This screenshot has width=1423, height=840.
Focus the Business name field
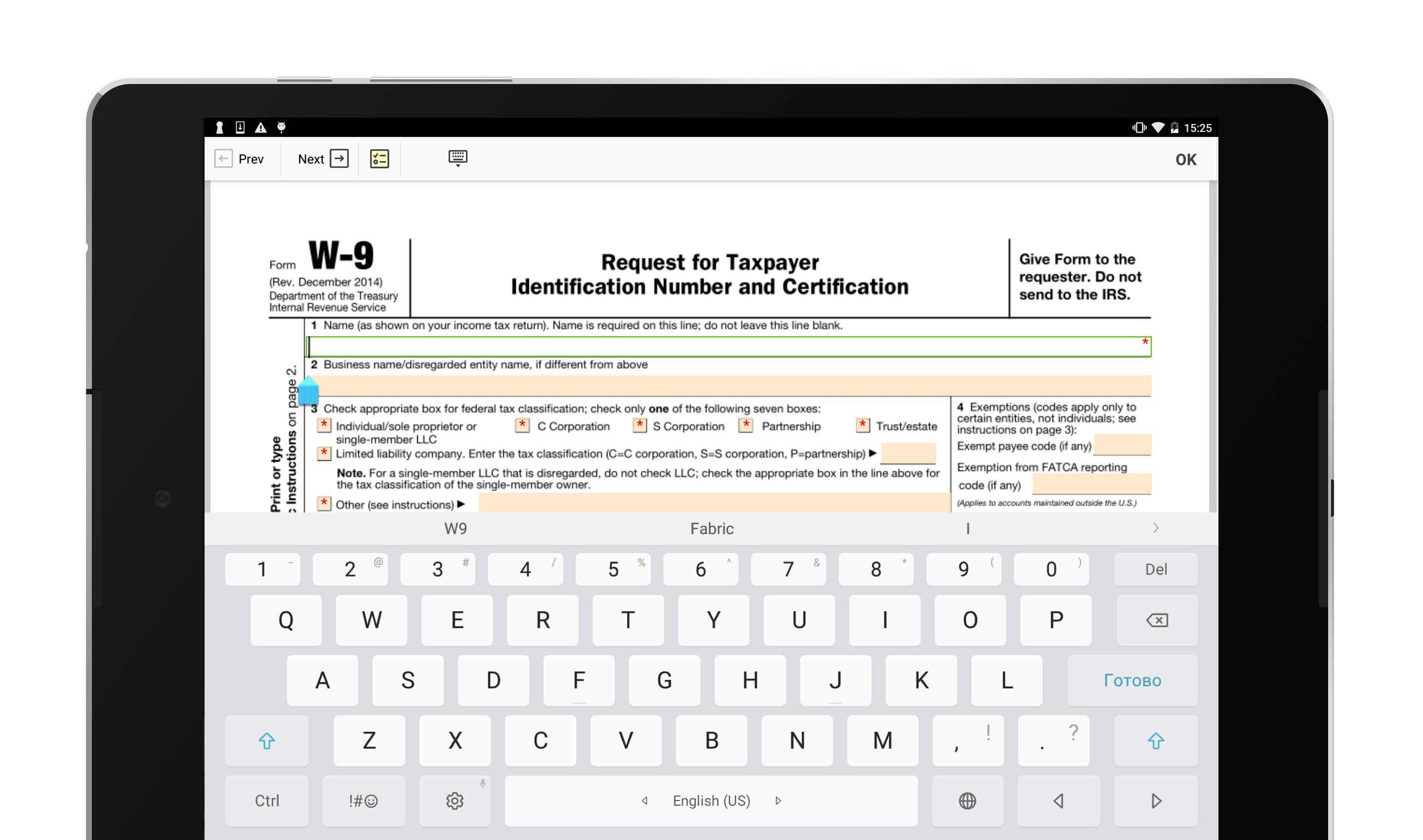click(728, 385)
